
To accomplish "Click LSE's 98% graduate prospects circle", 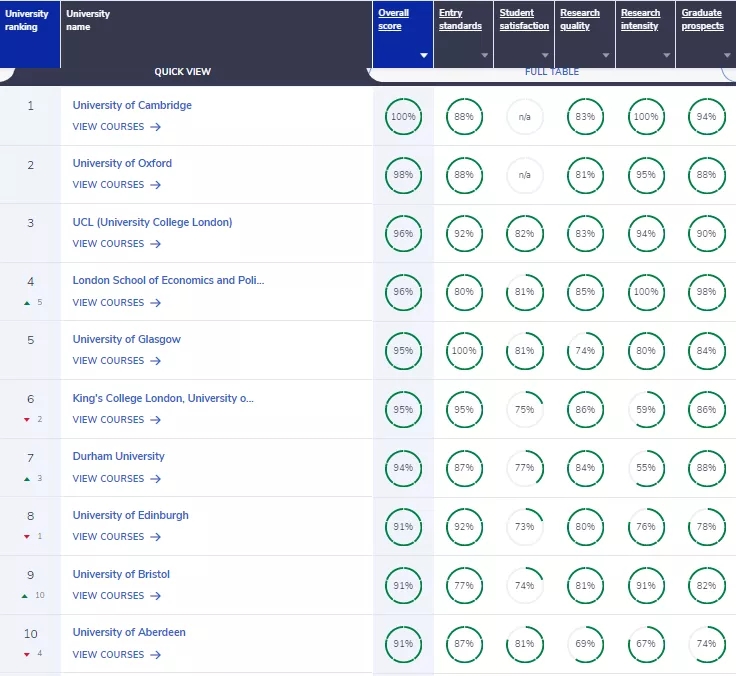I will [707, 292].
